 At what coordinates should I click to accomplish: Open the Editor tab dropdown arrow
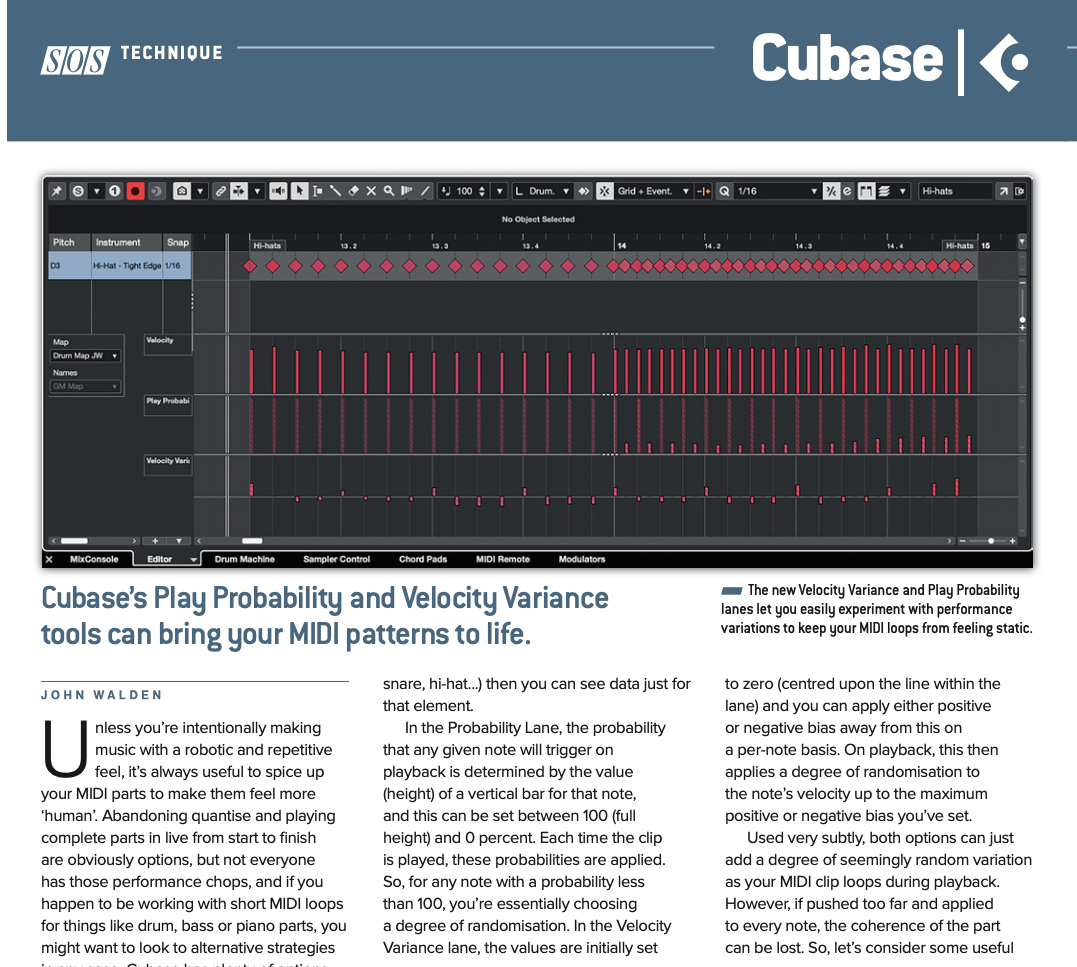pyautogui.click(x=194, y=560)
